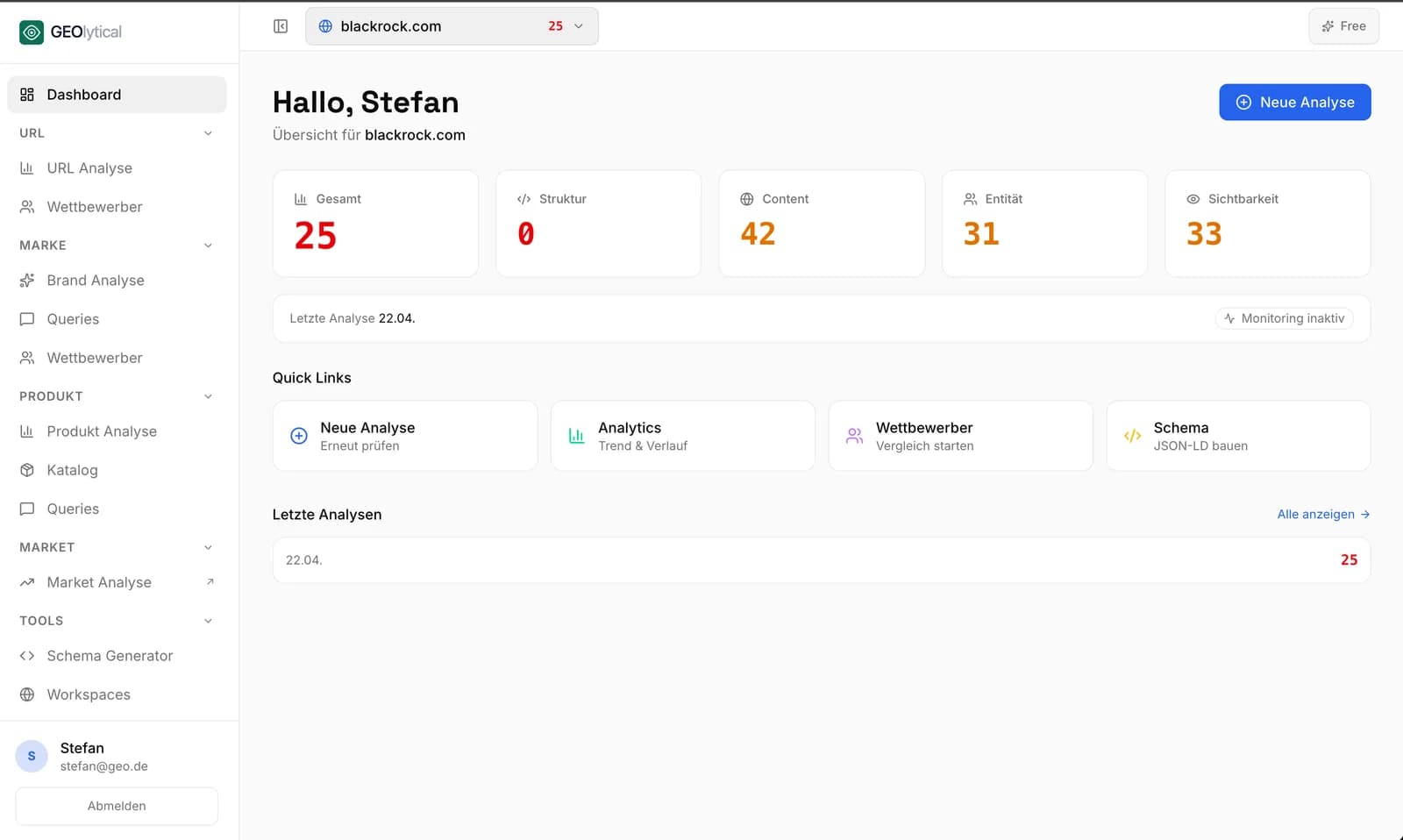Collapse the URL sidebar section
The height and width of the screenshot is (840, 1403).
[208, 133]
